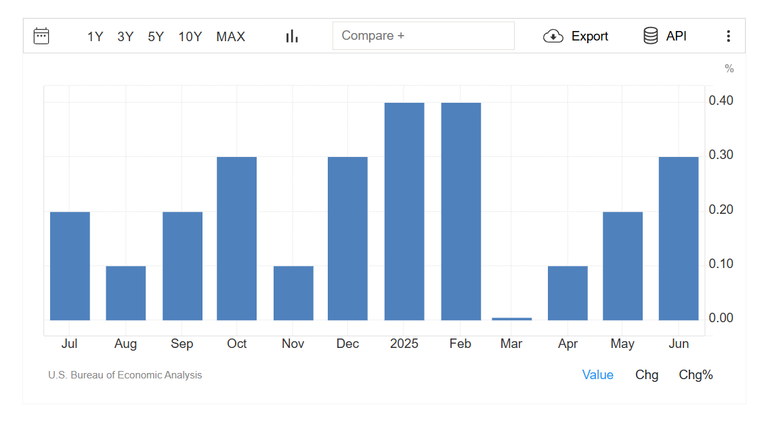
Task: Click the Oct x-axis label
Action: pos(237,344)
